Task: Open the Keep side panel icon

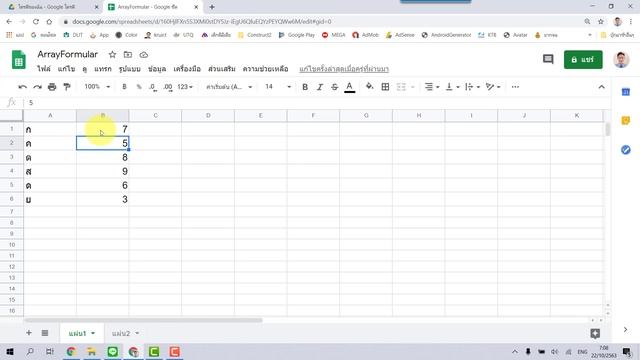Action: point(625,120)
